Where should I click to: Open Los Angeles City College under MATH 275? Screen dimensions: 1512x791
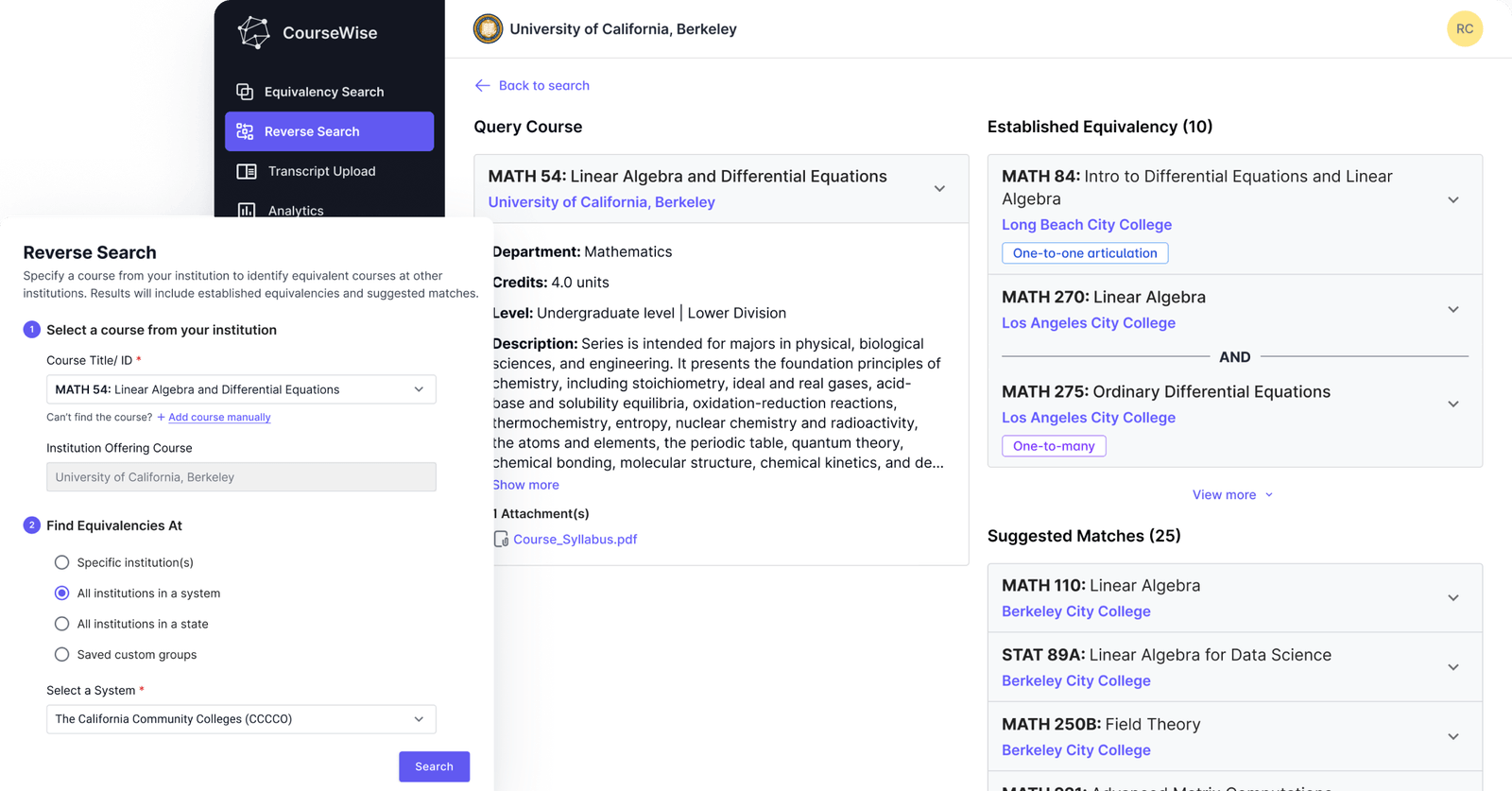pos(1089,418)
